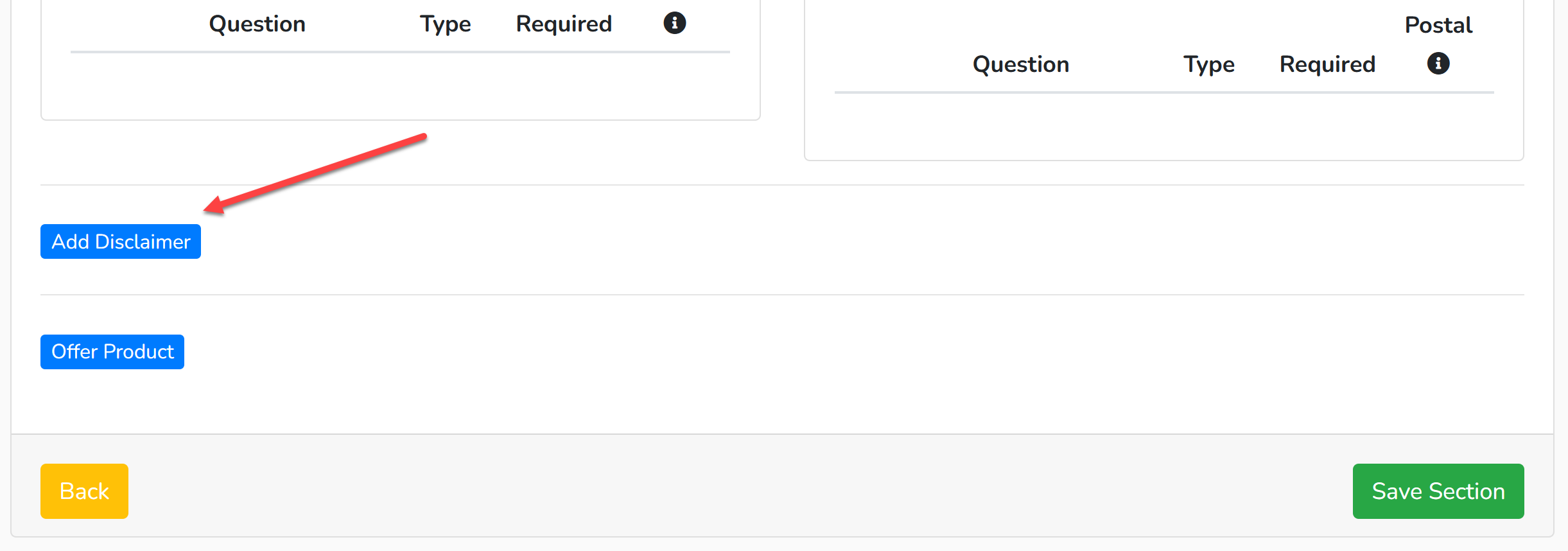Go back using the yellow Back button
Image resolution: width=1568 pixels, height=551 pixels.
84,491
